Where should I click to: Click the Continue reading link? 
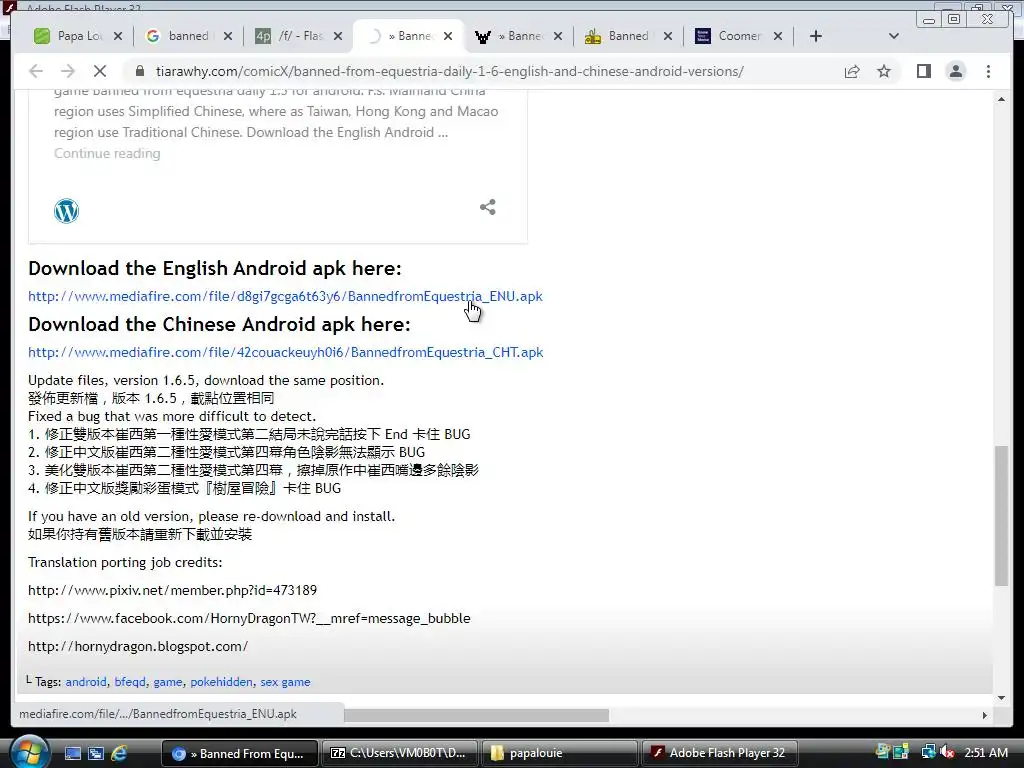tap(107, 153)
